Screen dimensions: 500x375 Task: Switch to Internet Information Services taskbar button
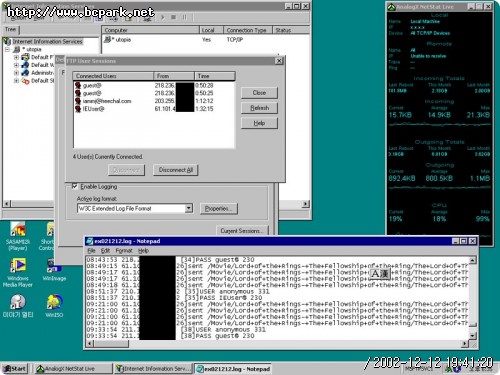(153, 369)
